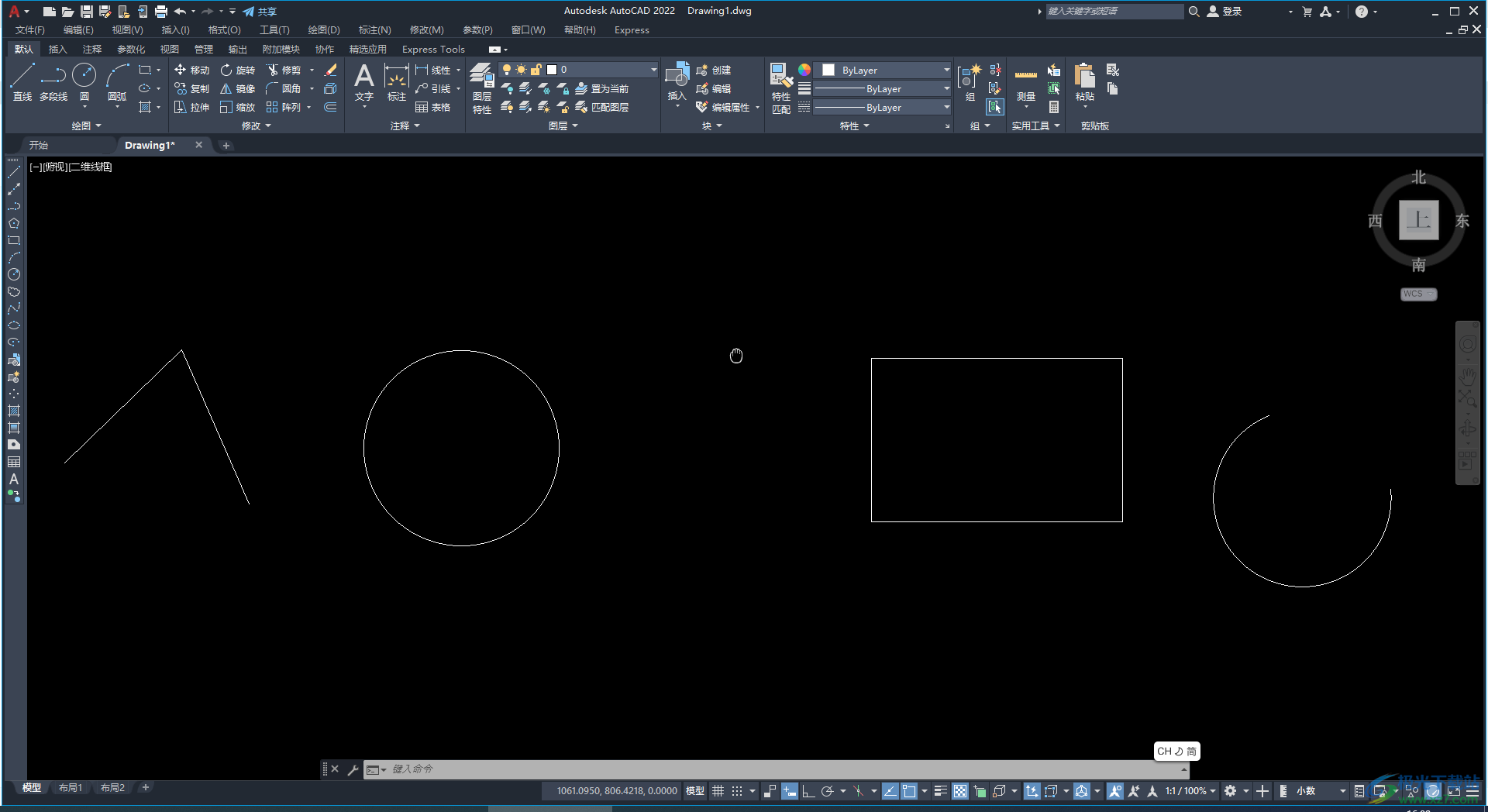Image resolution: width=1488 pixels, height=812 pixels.
Task: Select the 直线 (Line) tool in the ribbon
Action: coord(22,82)
